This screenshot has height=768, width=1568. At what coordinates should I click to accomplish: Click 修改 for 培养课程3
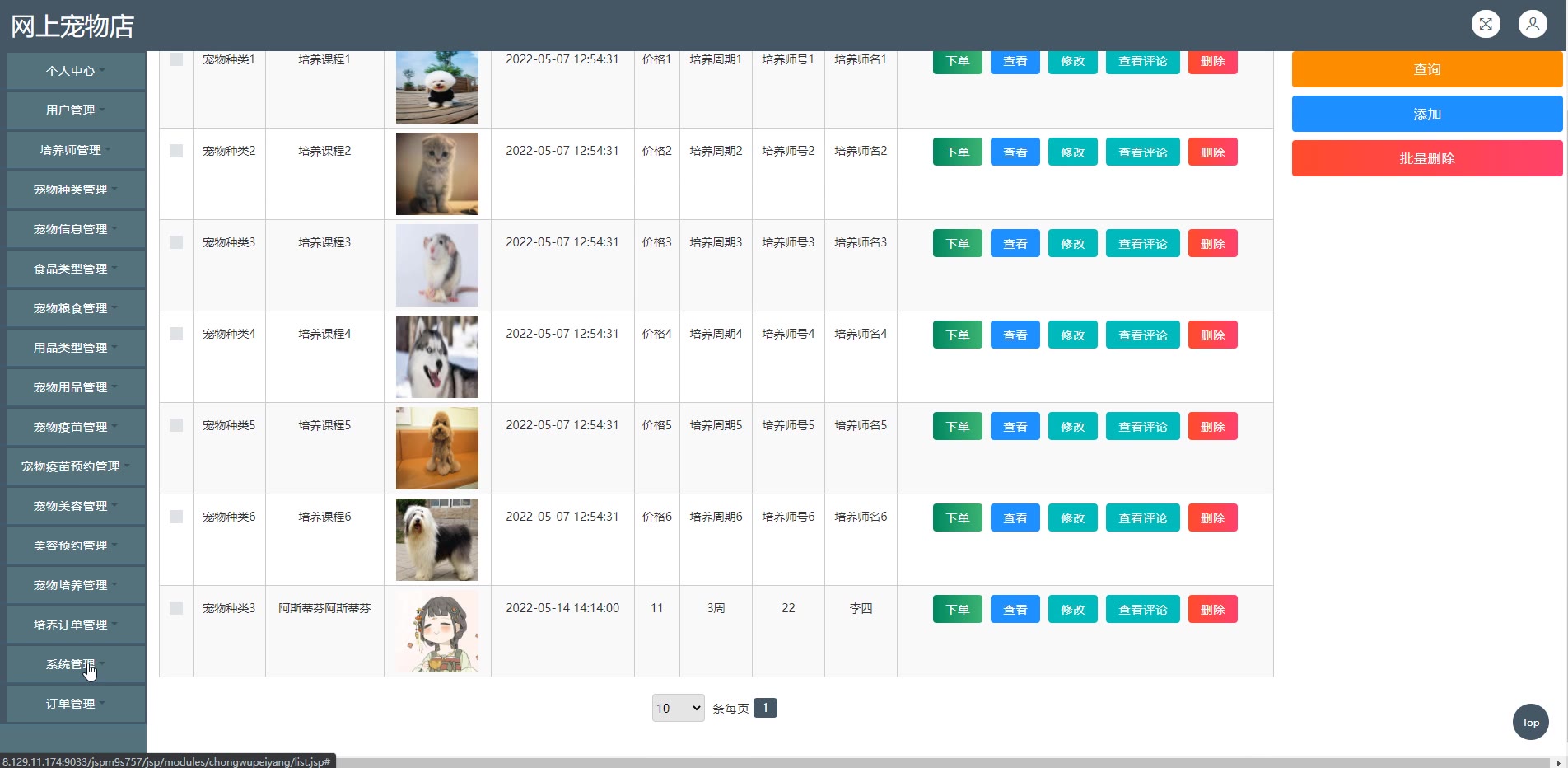pyautogui.click(x=1073, y=244)
